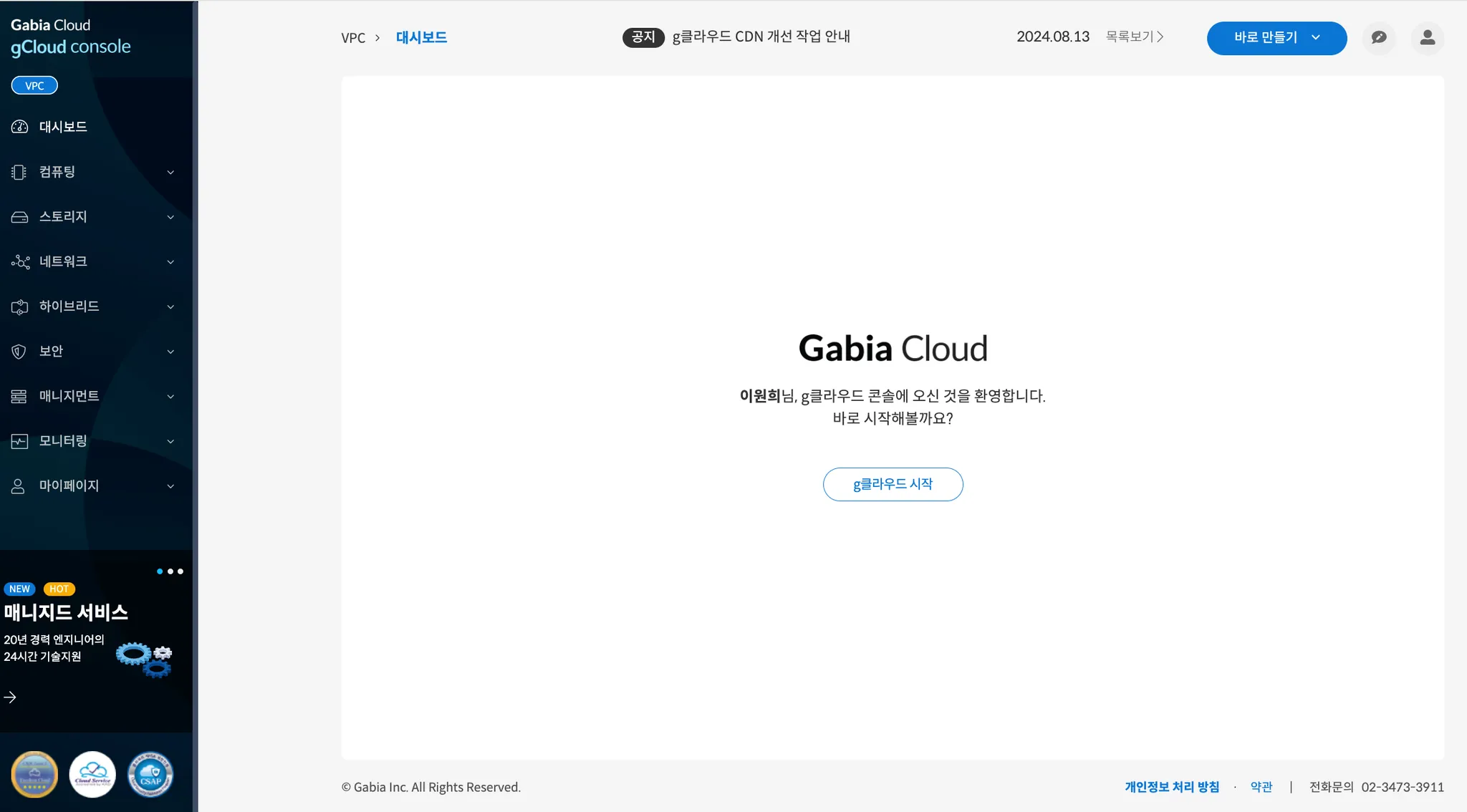Click the VPC pill badge in sidebar
1467x812 pixels.
[x=34, y=85]
